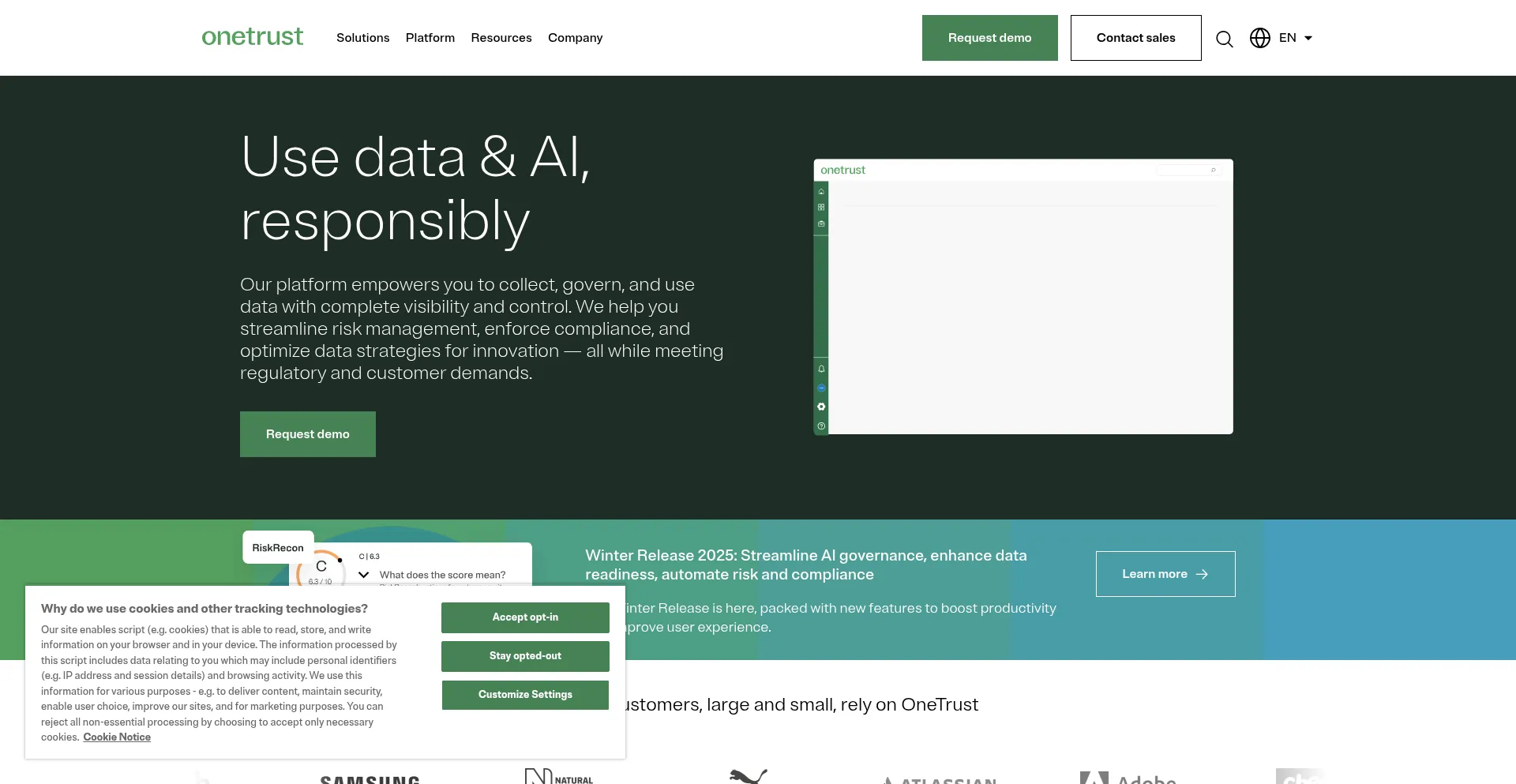Image resolution: width=1516 pixels, height=784 pixels.
Task: Click the Winter Release 2025 headline text
Action: pos(806,565)
